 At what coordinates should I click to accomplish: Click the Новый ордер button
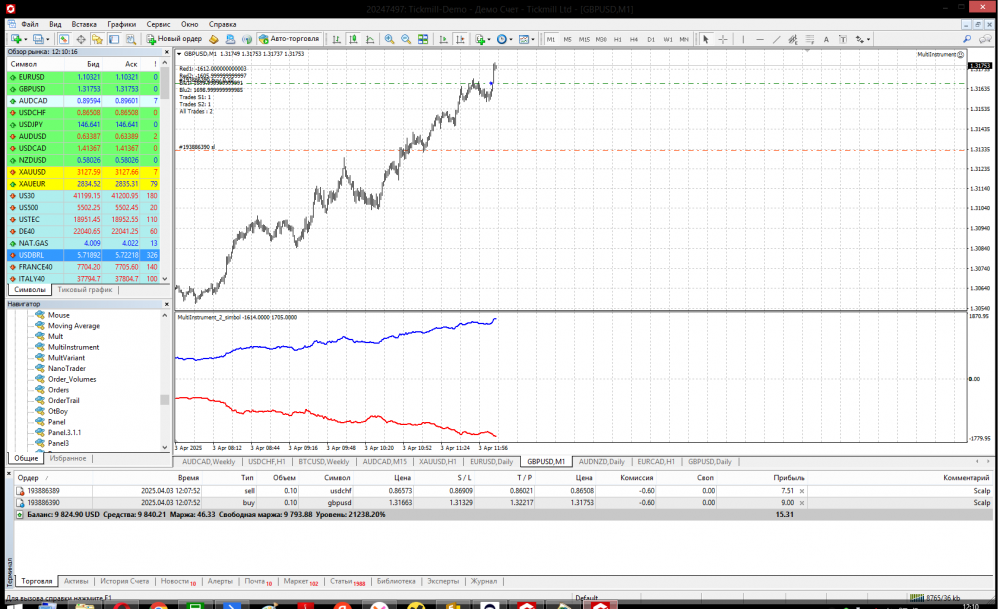pos(174,39)
